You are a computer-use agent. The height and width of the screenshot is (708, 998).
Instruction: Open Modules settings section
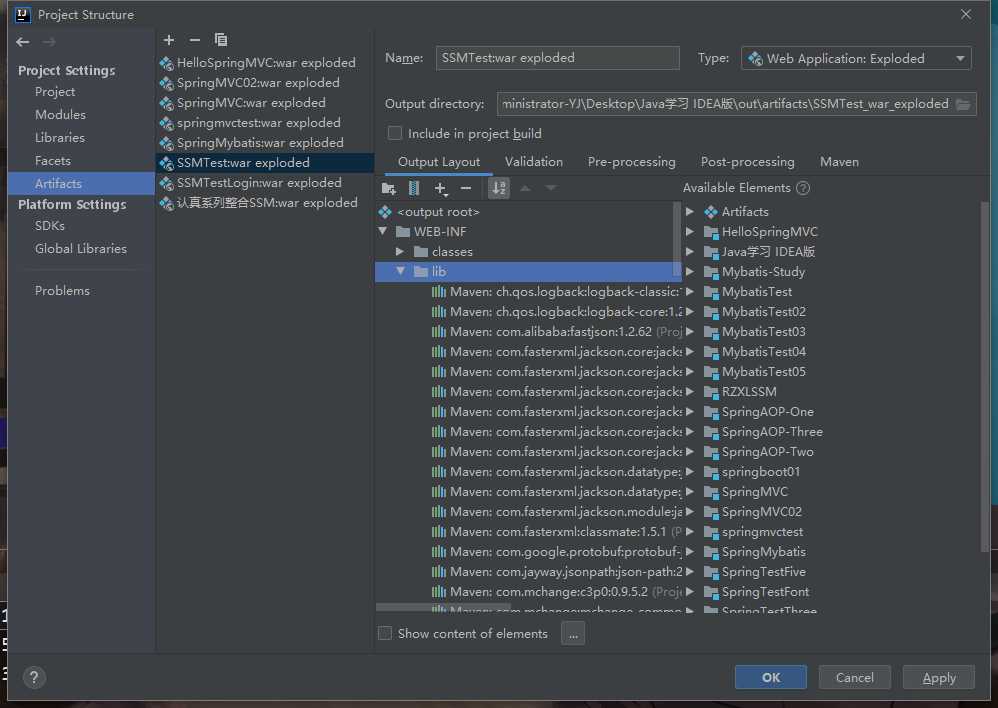pyautogui.click(x=60, y=115)
